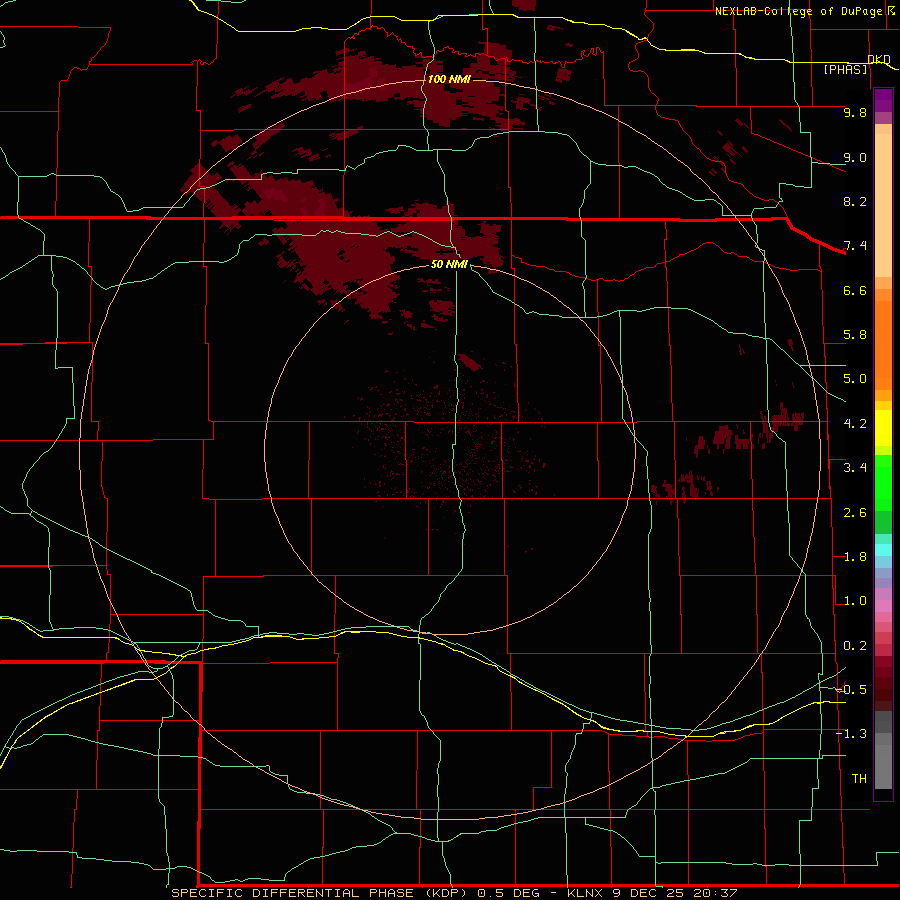Click the 100 NMI range ring label
The height and width of the screenshot is (900, 900).
[449, 79]
